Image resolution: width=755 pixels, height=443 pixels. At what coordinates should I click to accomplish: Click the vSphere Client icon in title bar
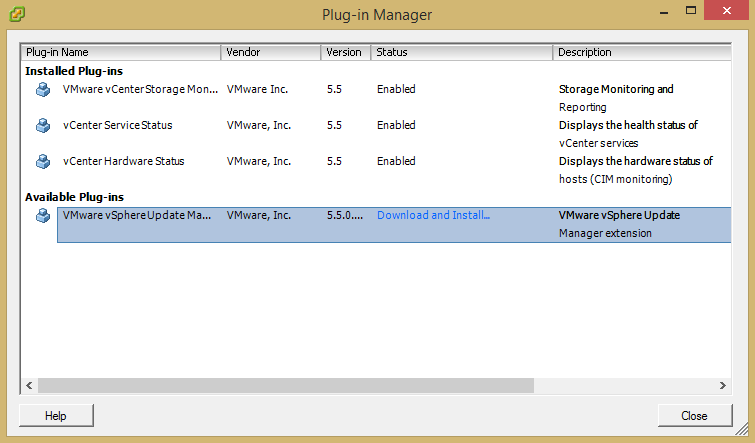[x=16, y=15]
